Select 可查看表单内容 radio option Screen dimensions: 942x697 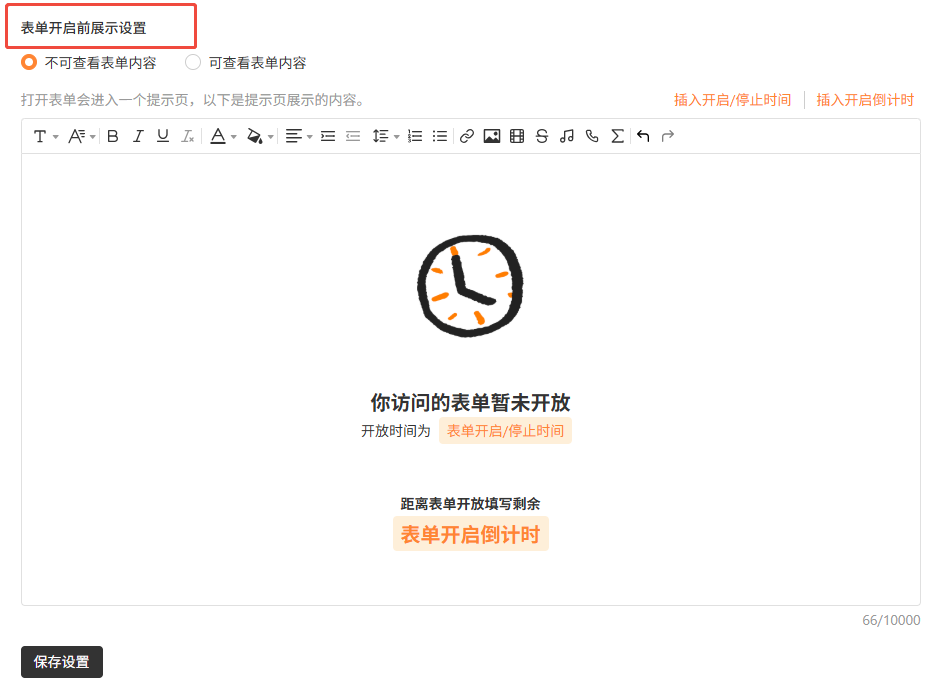(x=193, y=62)
